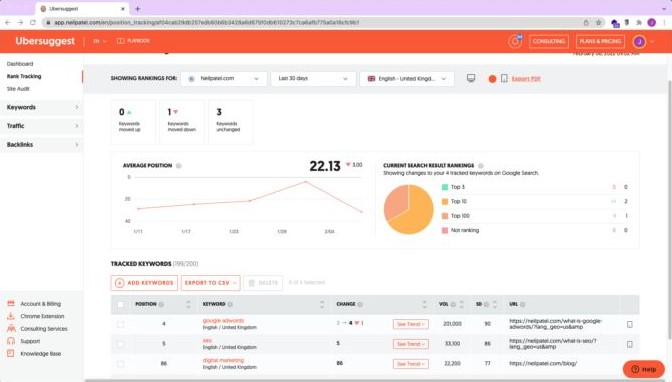672x382 pixels.
Task: Click the copy icon in seo row
Action: 630,344
